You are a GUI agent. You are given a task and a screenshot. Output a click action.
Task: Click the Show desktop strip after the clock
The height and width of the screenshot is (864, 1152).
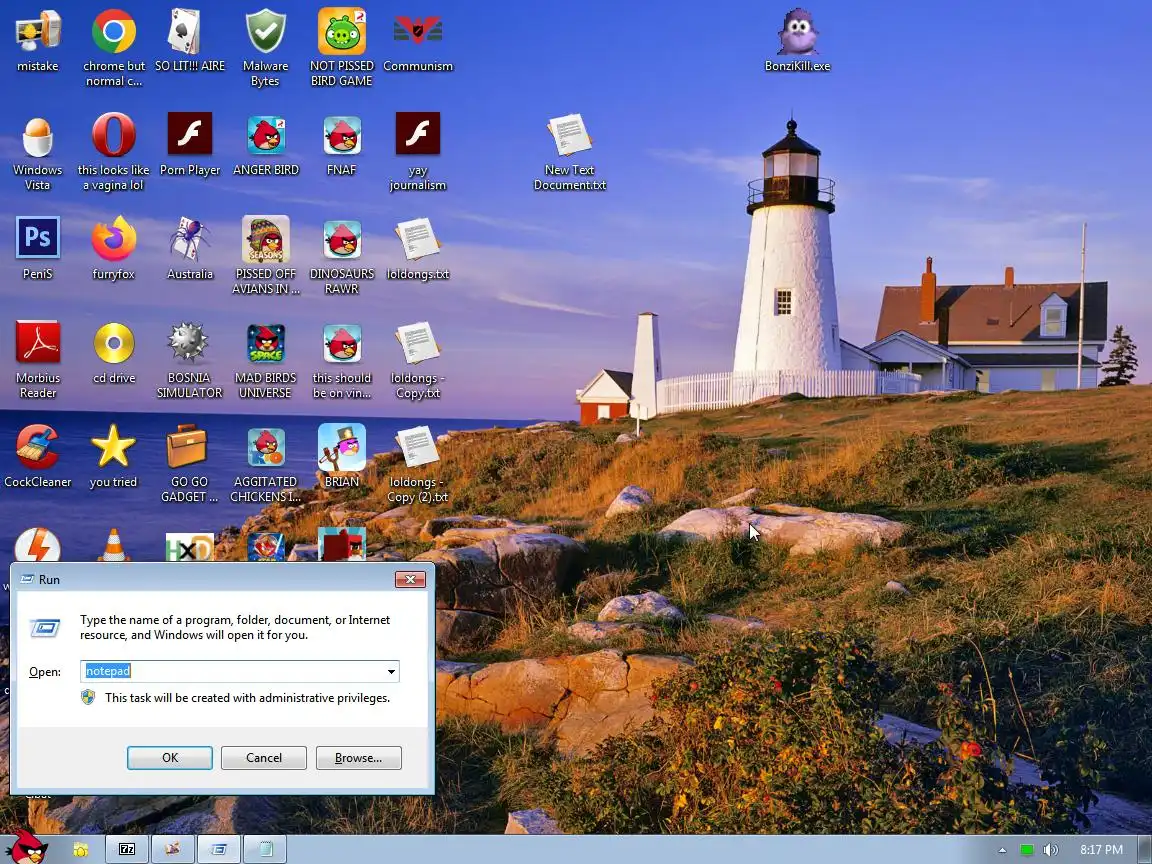(x=1145, y=849)
